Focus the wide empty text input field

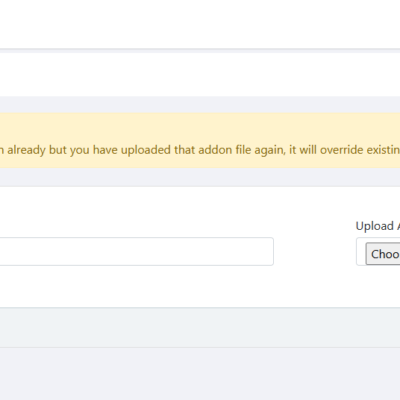[137, 251]
